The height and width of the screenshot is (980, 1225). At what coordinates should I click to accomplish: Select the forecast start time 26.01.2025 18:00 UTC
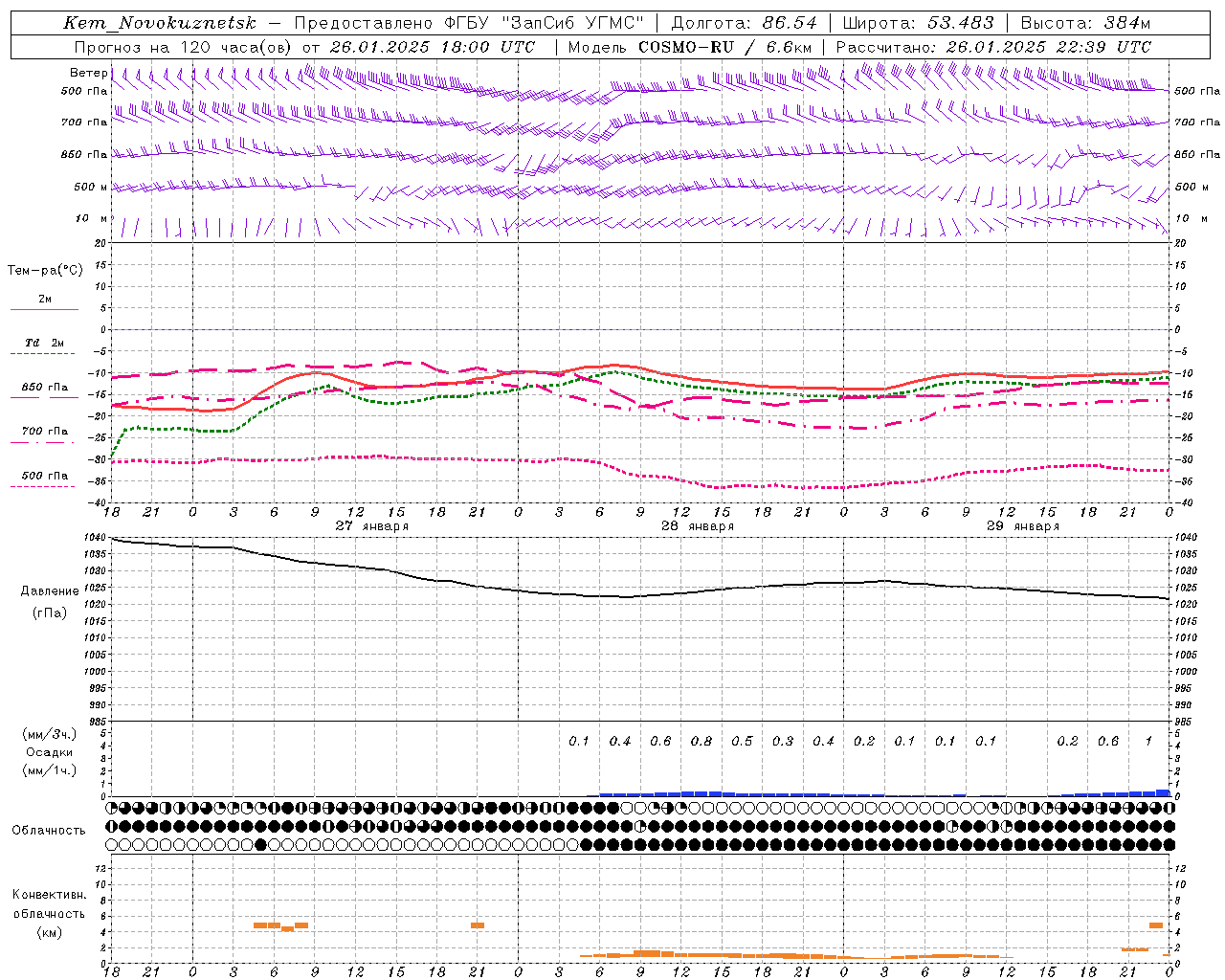point(433,47)
